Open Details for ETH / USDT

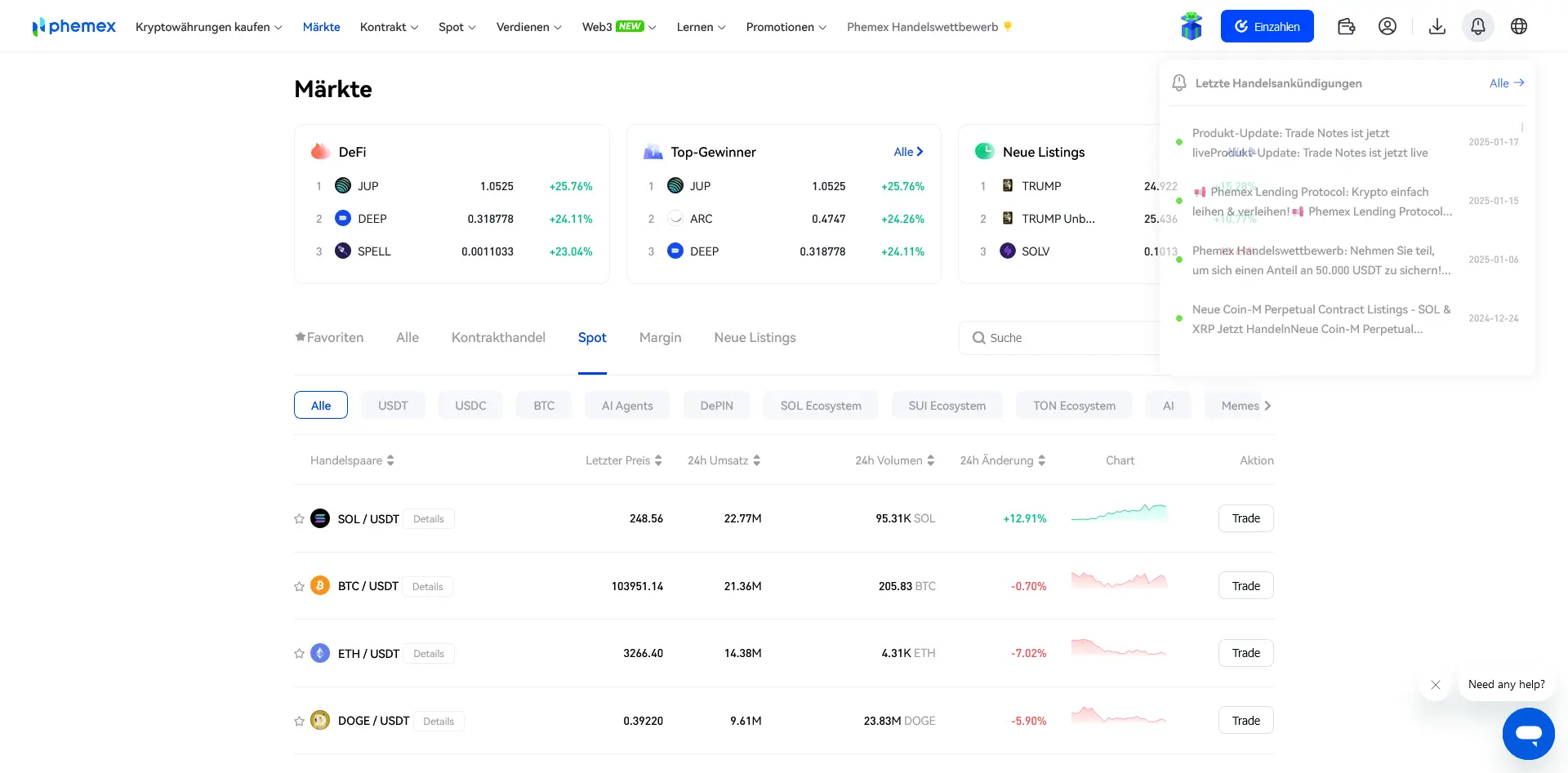[429, 654]
